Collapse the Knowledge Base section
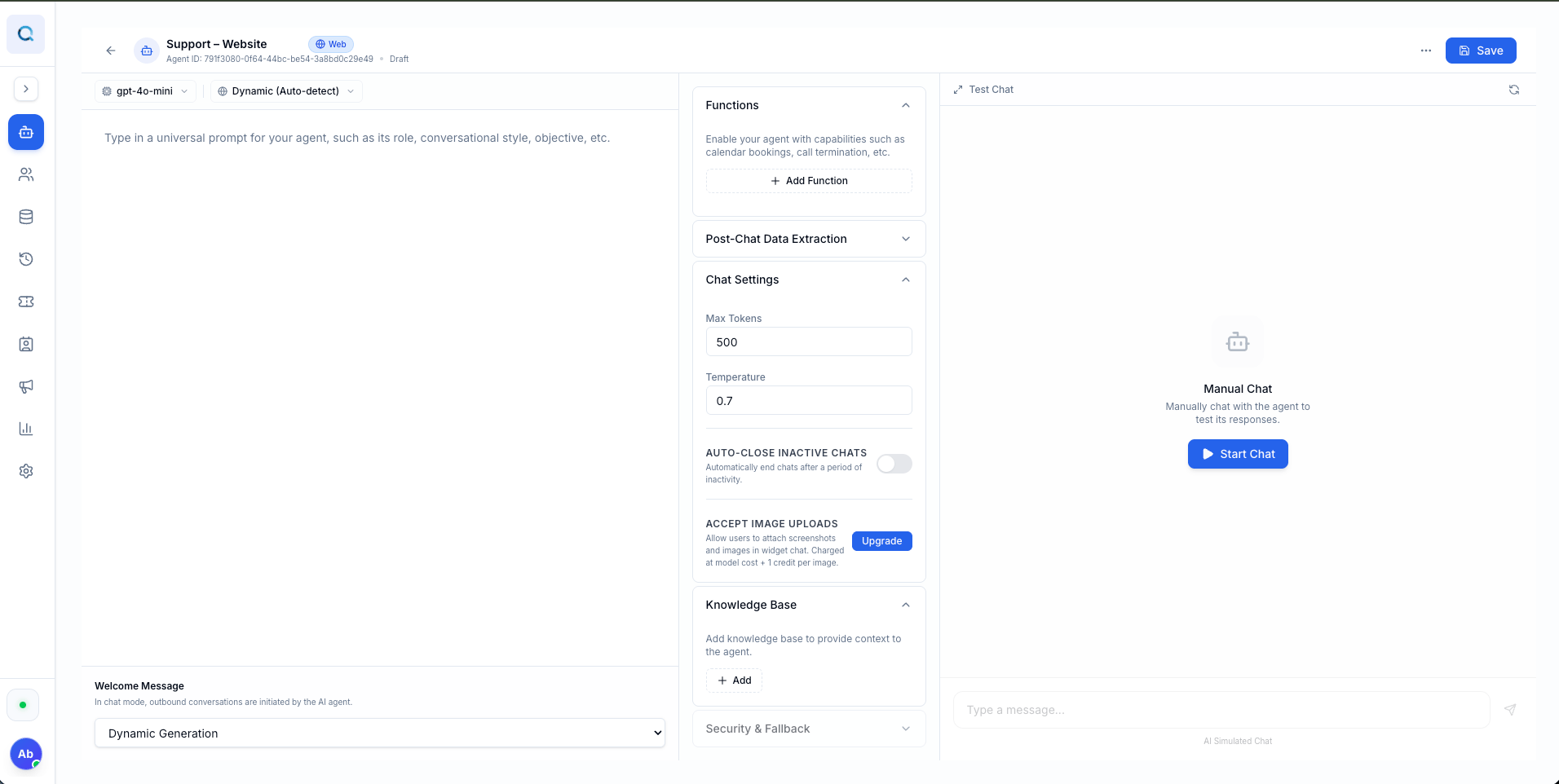This screenshot has height=784, width=1559. point(906,605)
